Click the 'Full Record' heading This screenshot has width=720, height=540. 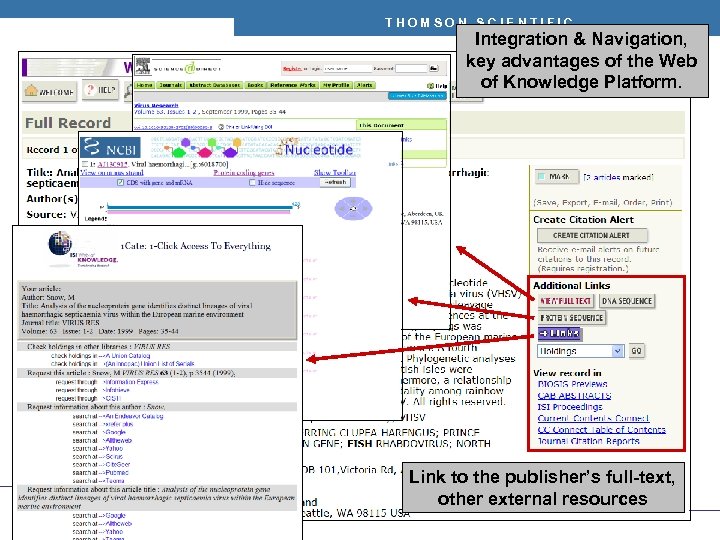68,123
